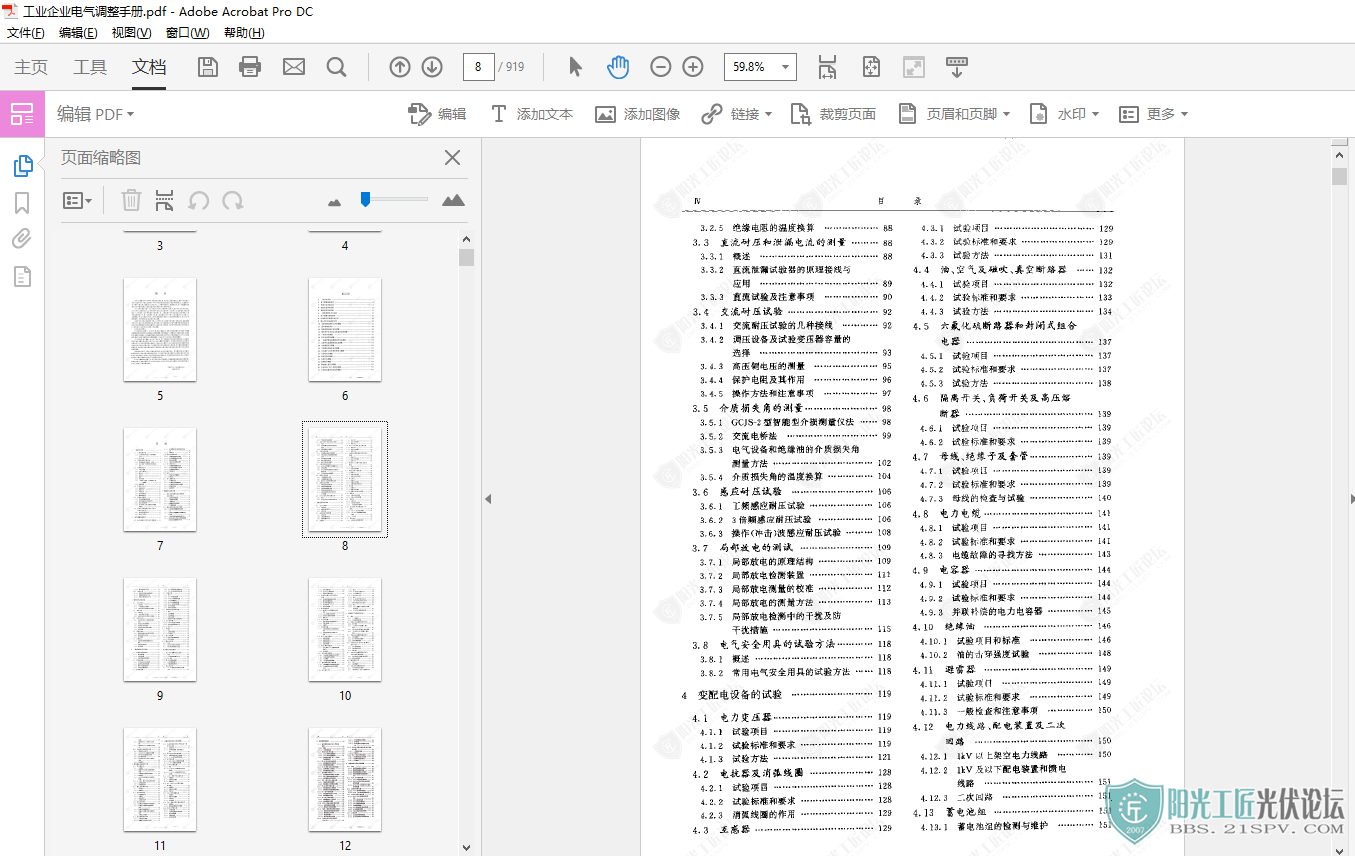
Task: Select page 12 thumbnail
Action: click(x=345, y=780)
